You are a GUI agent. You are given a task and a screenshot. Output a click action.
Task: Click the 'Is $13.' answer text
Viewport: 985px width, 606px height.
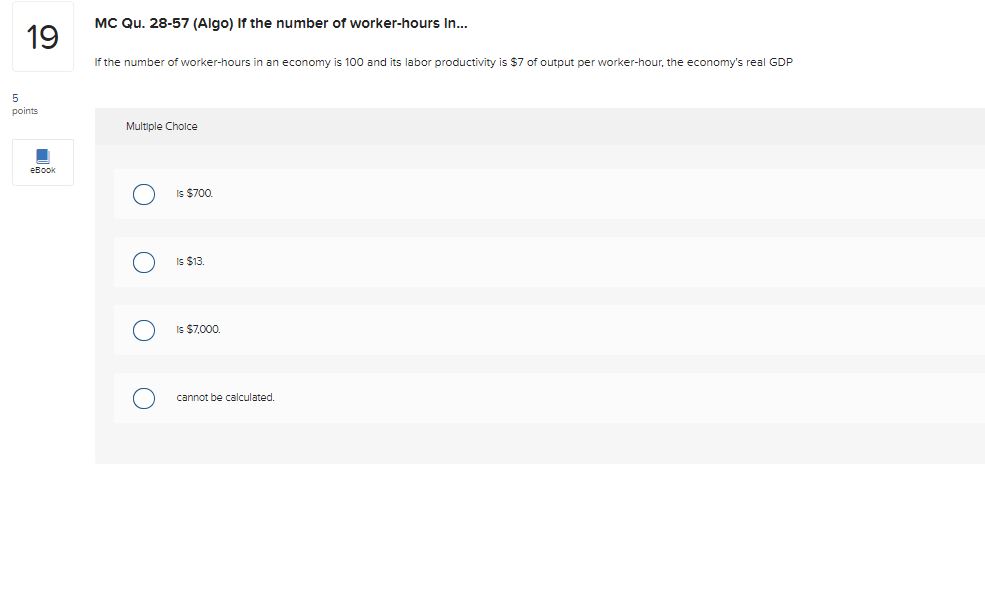pyautogui.click(x=190, y=261)
